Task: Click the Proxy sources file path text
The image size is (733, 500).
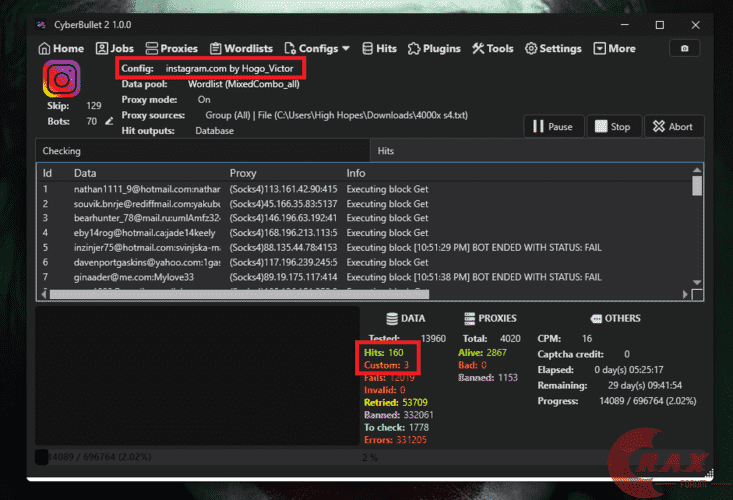Action: 362,115
